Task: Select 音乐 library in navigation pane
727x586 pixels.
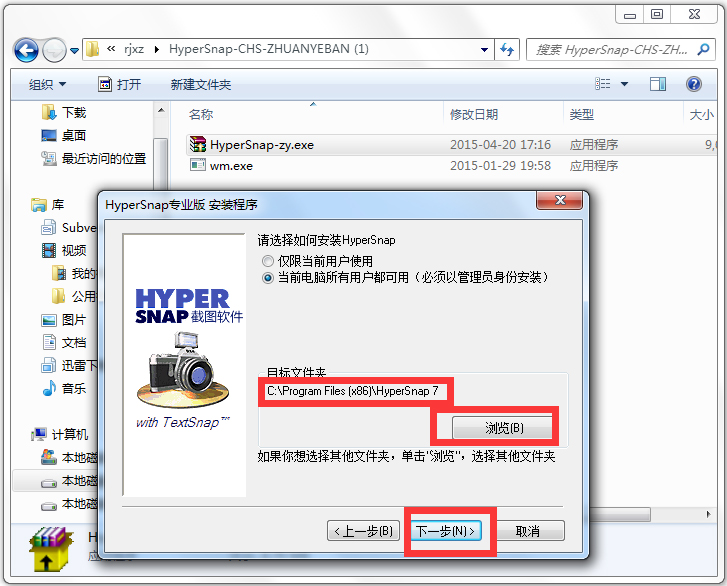Action: click(64, 389)
